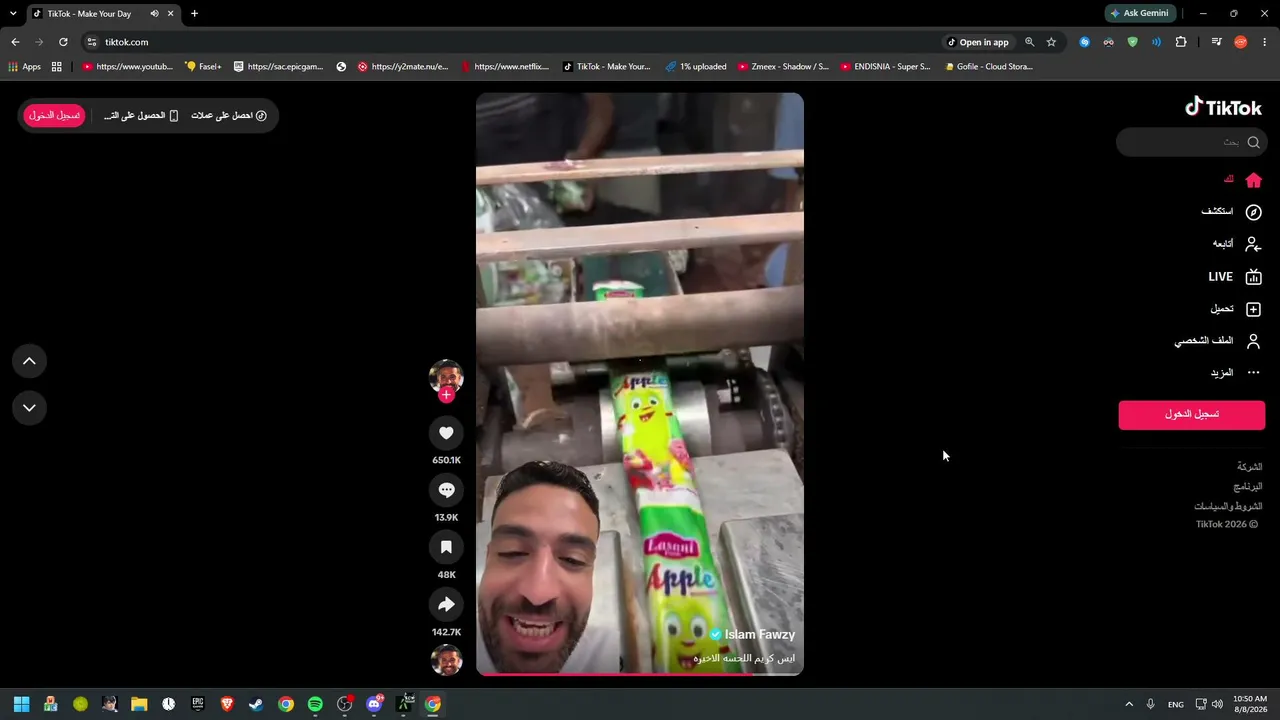Click the Get Coins (احصل على عملات) button

click(229, 116)
